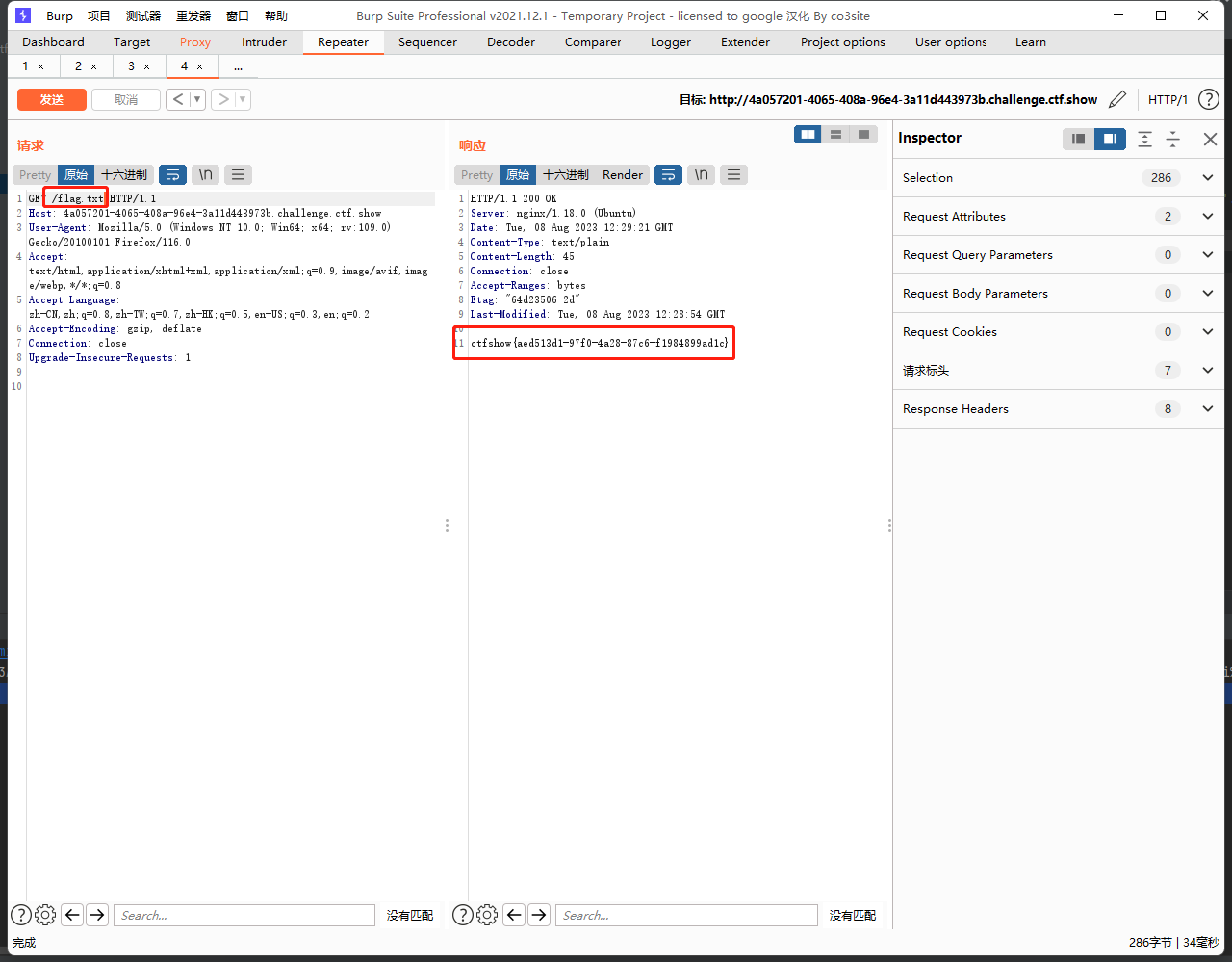Switch request view to Pretty

[x=35, y=174]
